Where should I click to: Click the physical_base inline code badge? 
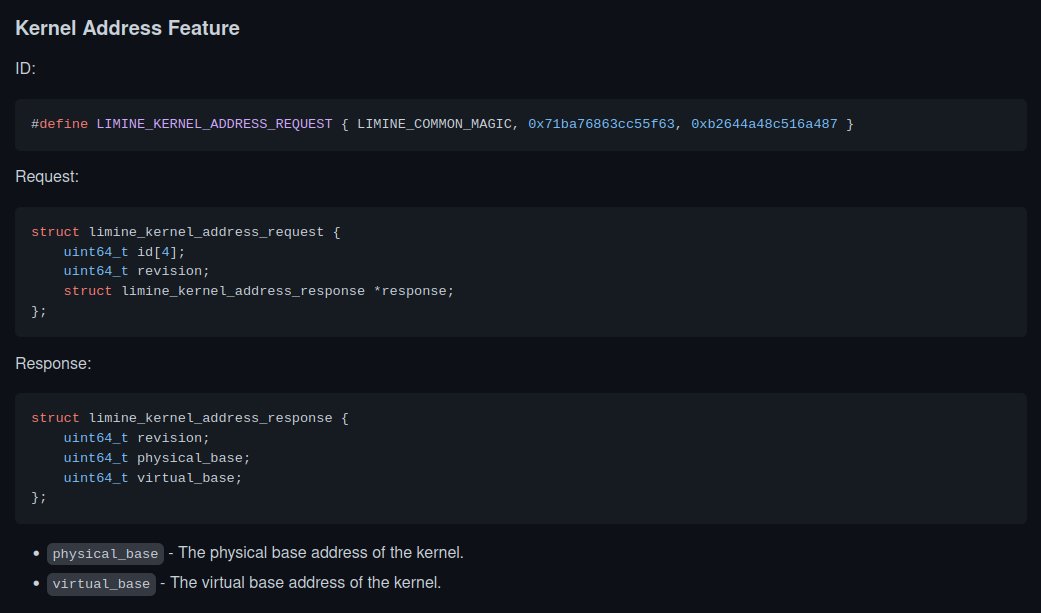click(104, 553)
